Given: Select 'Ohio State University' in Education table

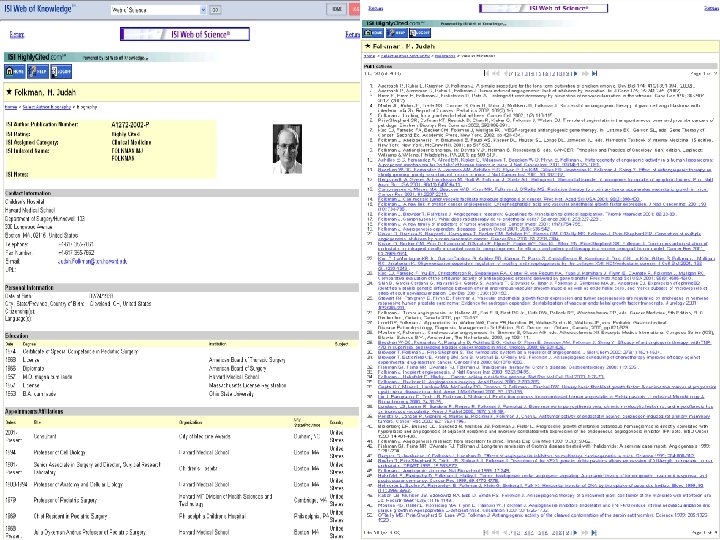Looking at the screenshot, I should coord(231,394).
